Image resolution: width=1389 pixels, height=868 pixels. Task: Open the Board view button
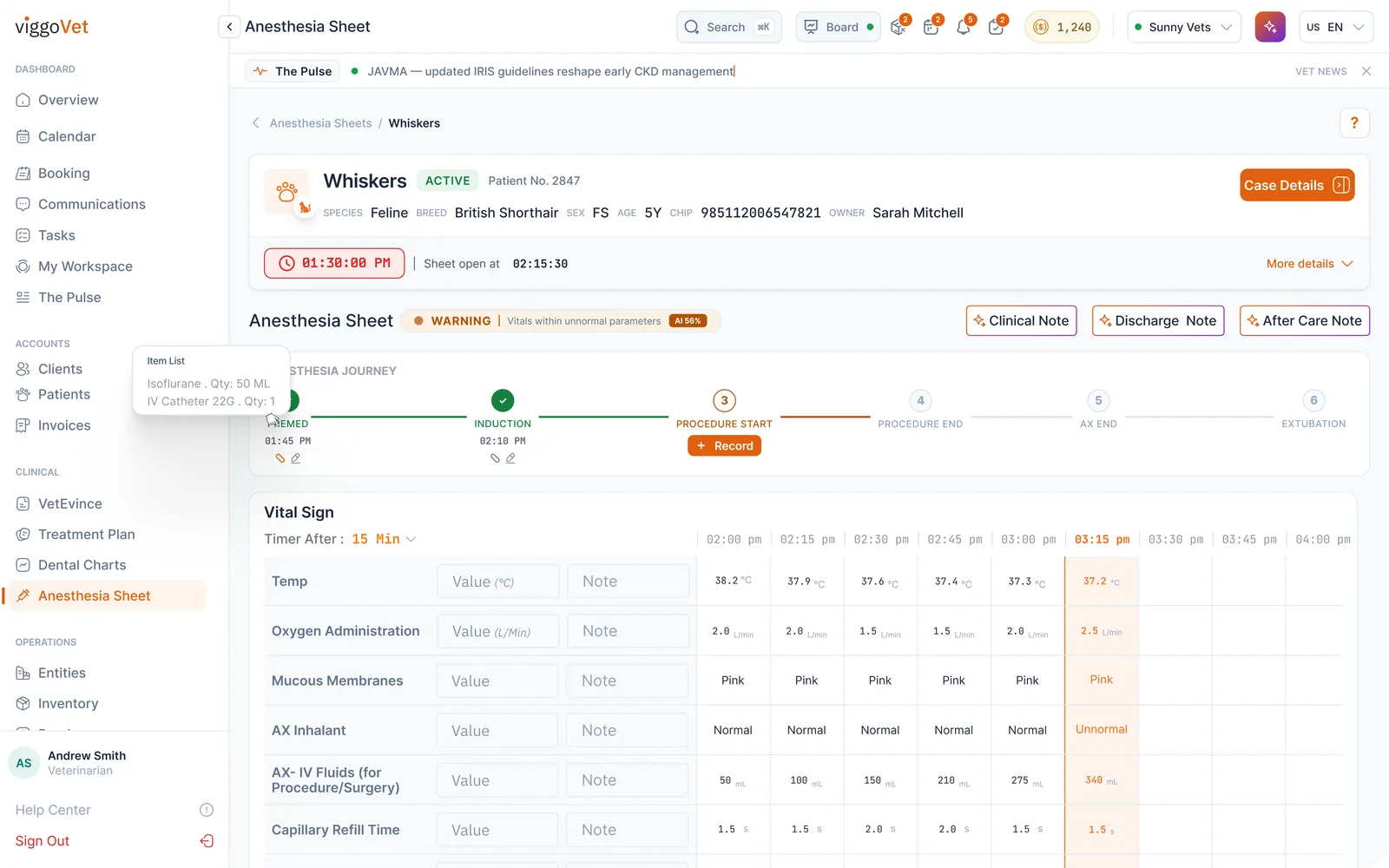[x=839, y=27]
